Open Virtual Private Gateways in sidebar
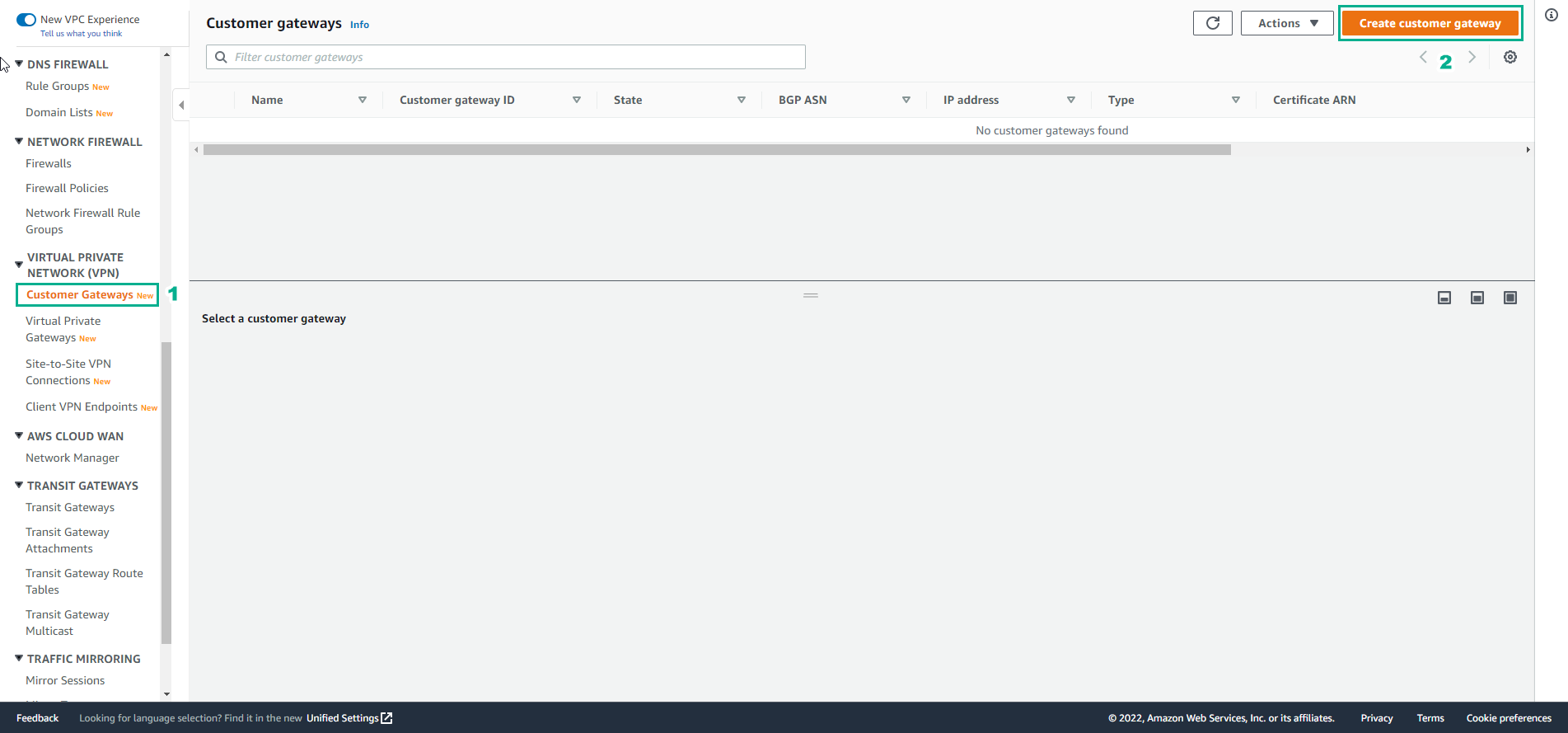 [x=63, y=329]
